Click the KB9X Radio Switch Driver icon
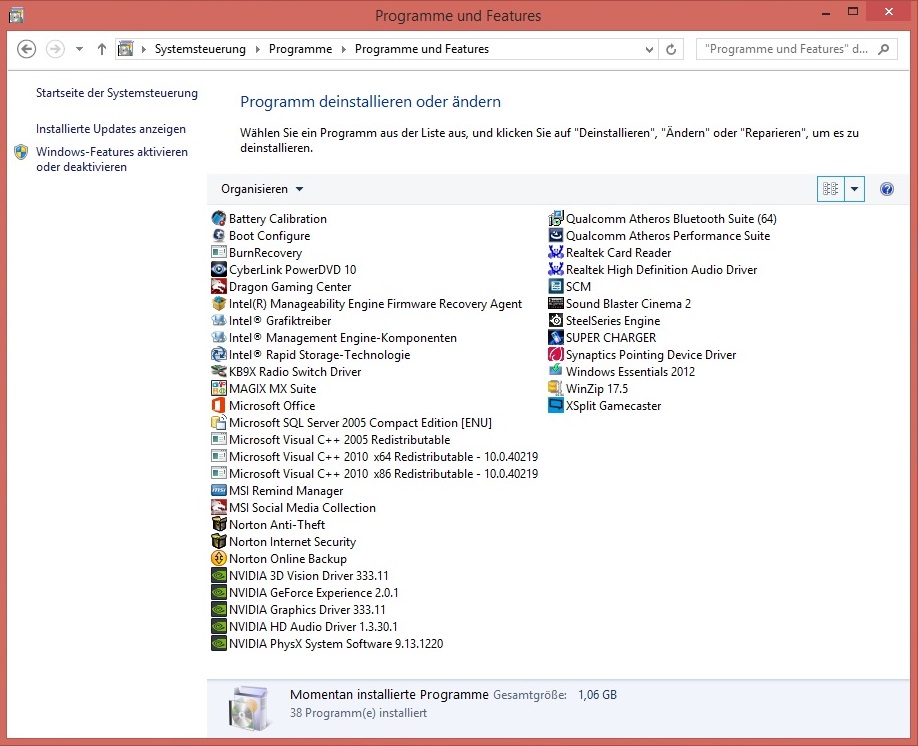This screenshot has height=746, width=918. (218, 371)
